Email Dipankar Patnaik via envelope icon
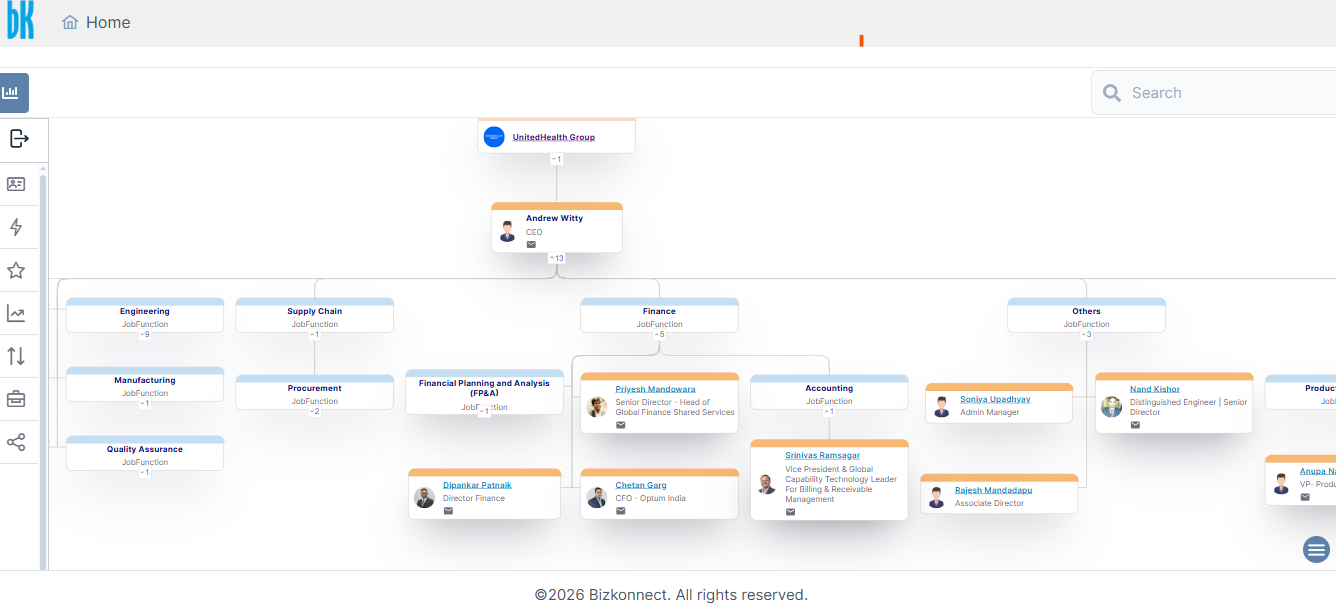This screenshot has width=1336, height=610. [x=448, y=511]
